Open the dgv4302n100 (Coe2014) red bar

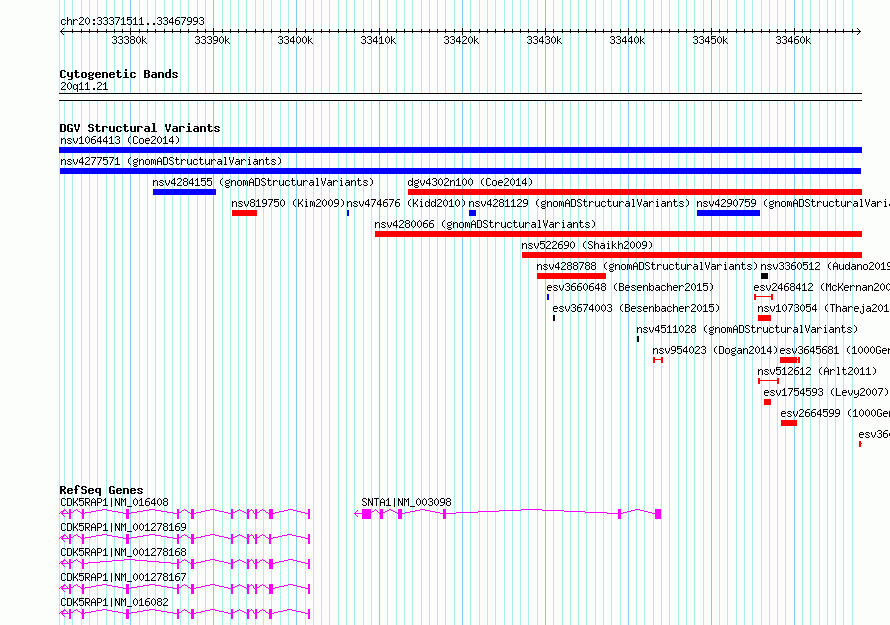tap(635, 192)
